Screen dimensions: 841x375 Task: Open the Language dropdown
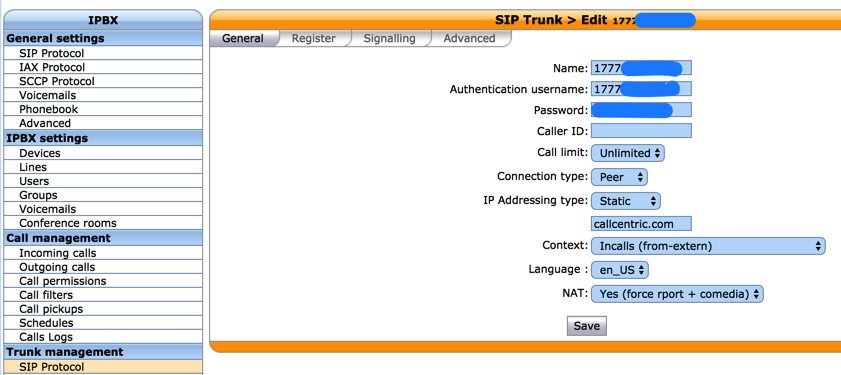point(619,270)
